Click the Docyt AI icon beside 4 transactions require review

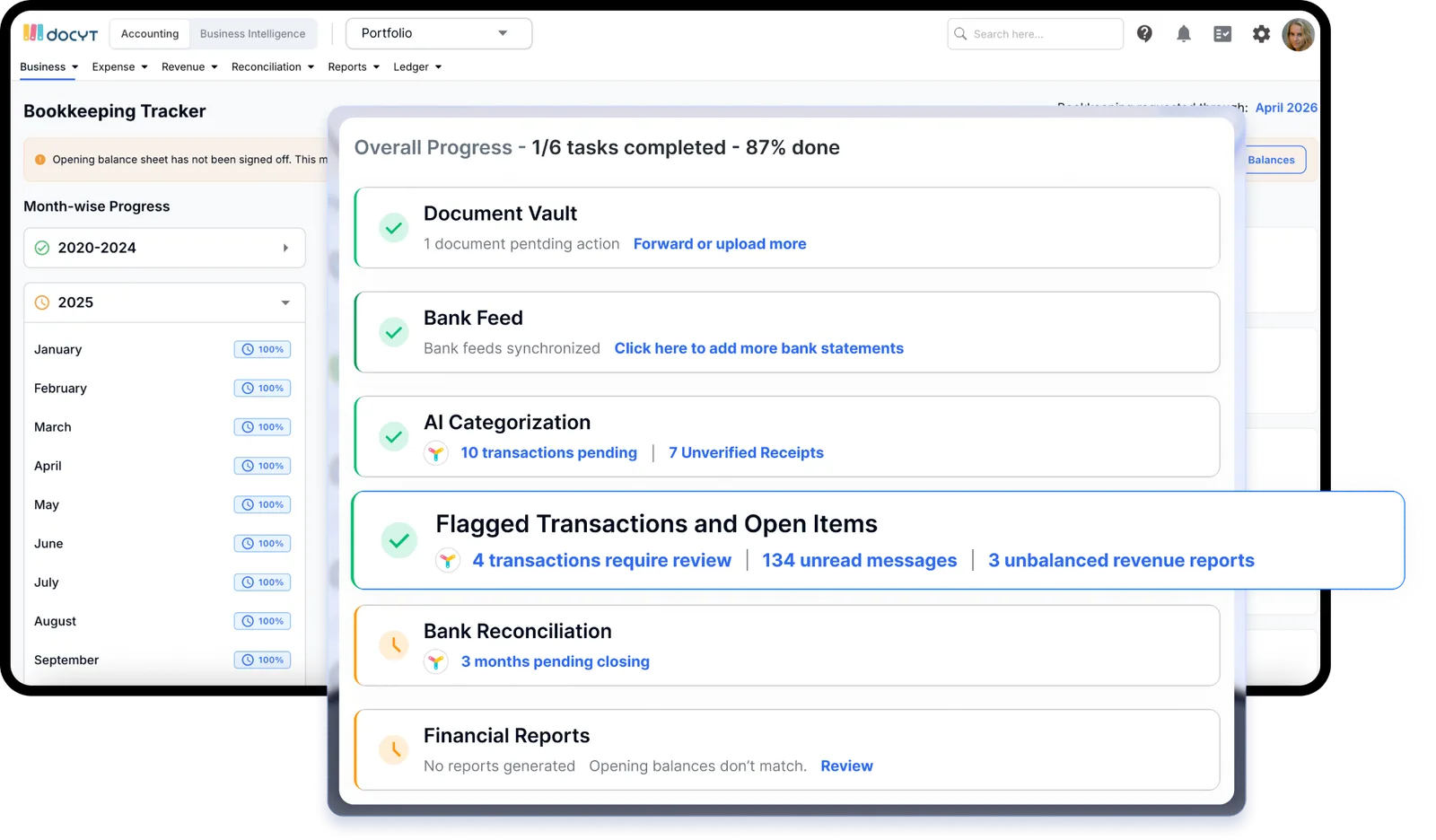[448, 561]
